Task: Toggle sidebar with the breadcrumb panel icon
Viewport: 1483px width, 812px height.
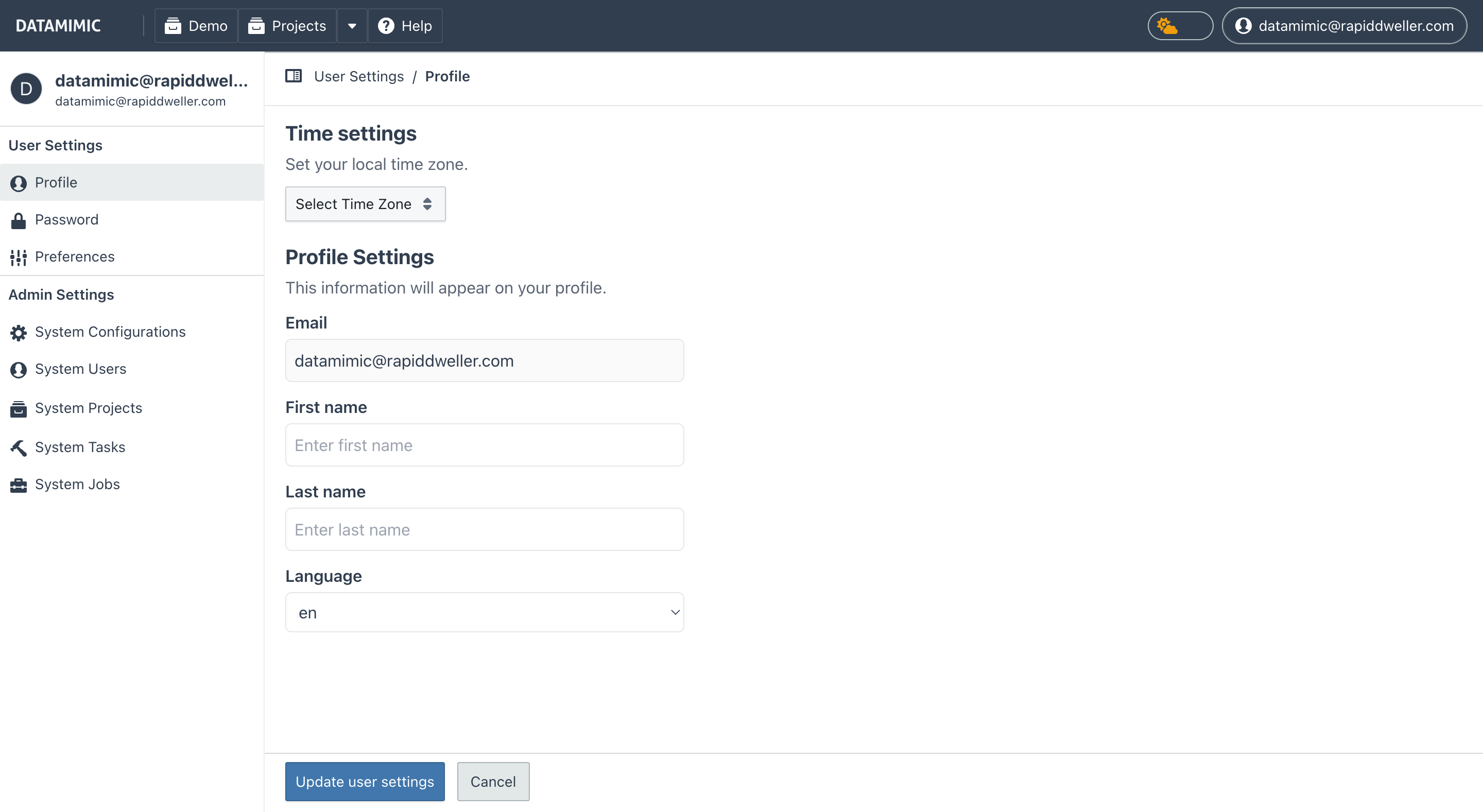Action: point(294,76)
